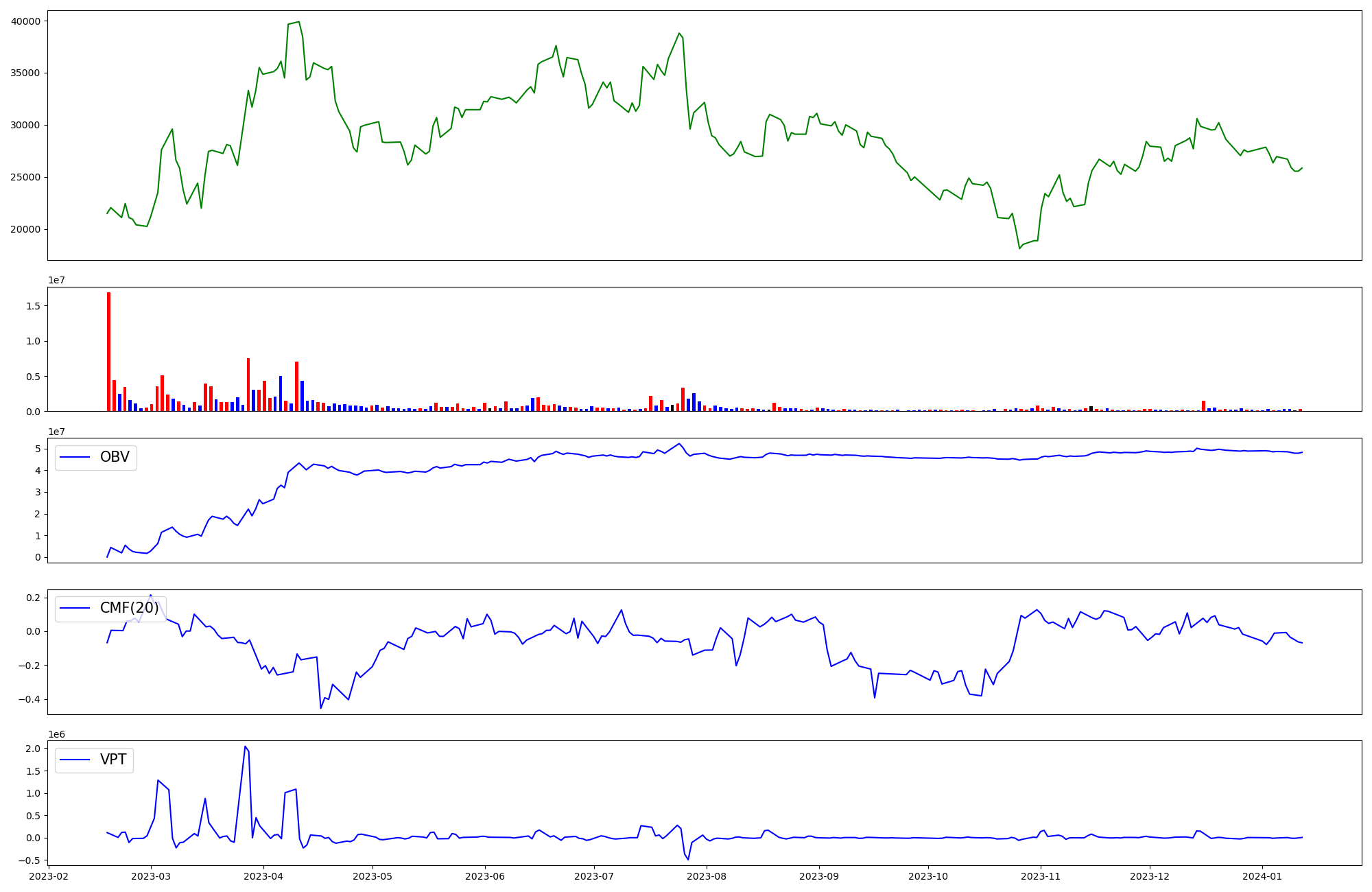Click the 40000 price axis label
1372x892 pixels.
tap(25, 21)
